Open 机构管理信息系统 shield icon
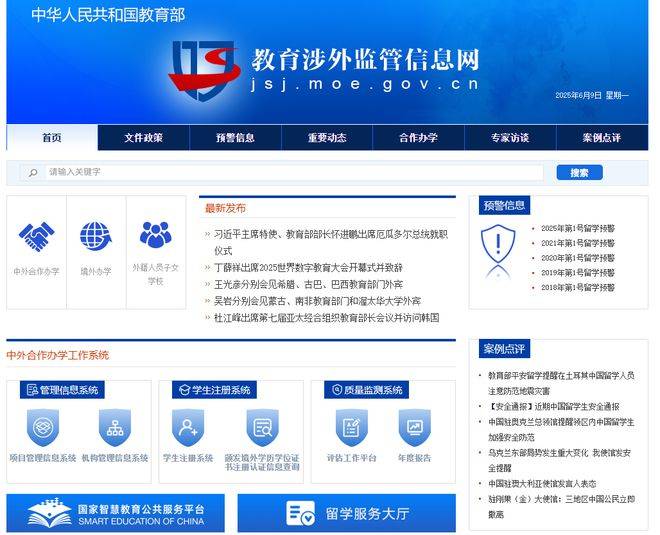 pos(115,428)
